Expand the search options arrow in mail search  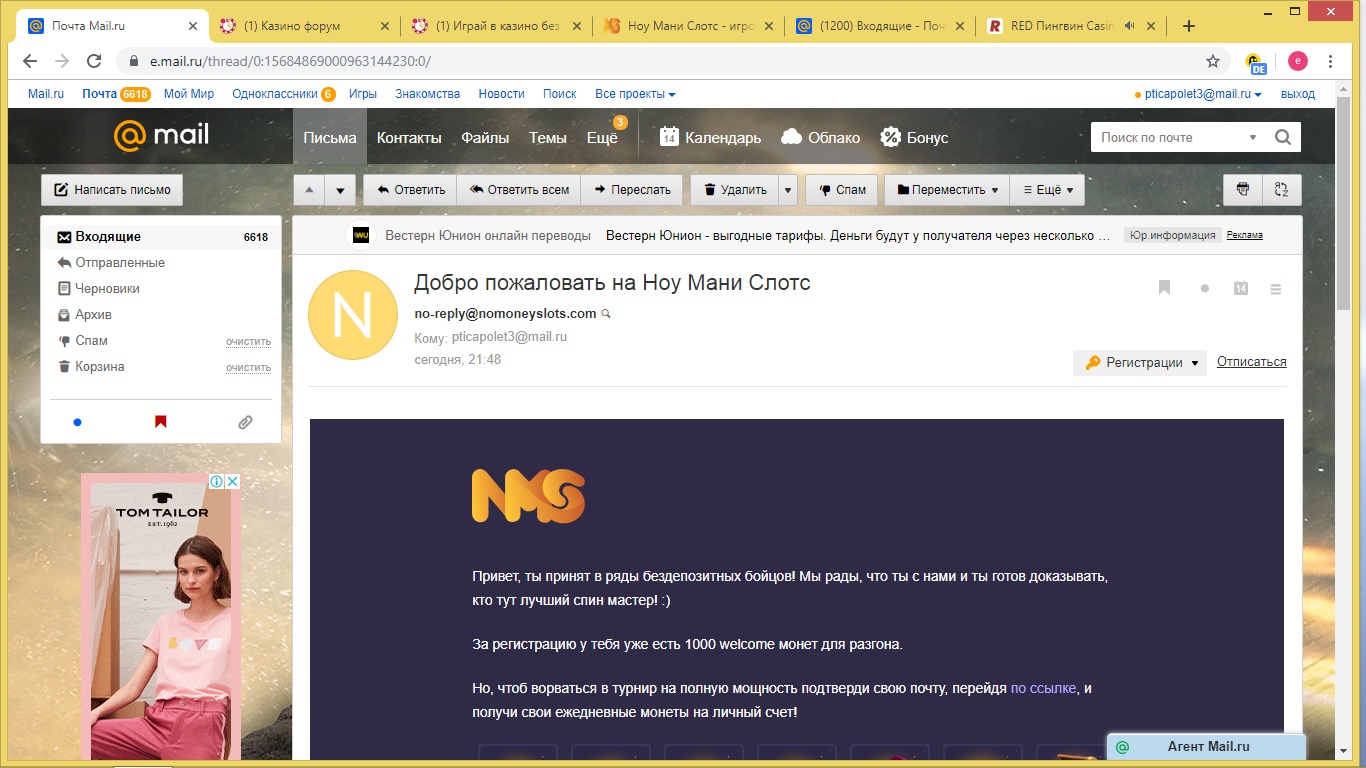1253,138
